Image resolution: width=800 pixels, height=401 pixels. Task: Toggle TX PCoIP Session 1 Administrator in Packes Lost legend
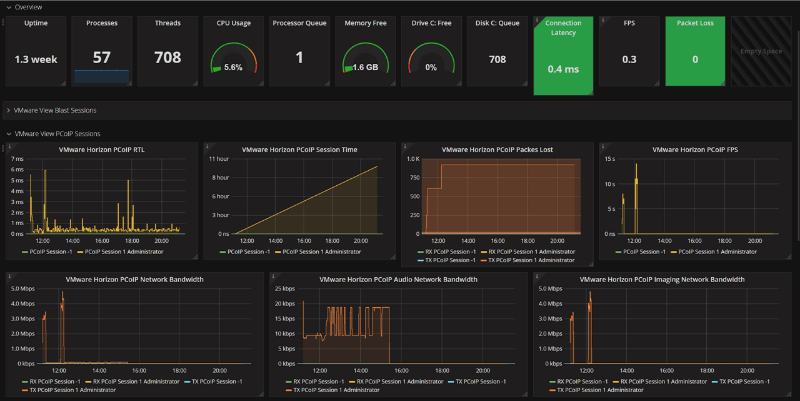point(531,260)
